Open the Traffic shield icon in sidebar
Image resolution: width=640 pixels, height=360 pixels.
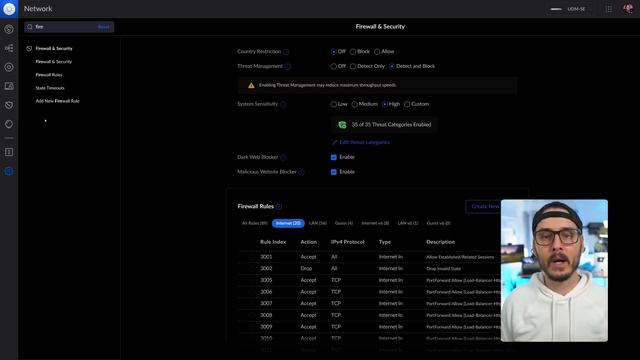9,105
